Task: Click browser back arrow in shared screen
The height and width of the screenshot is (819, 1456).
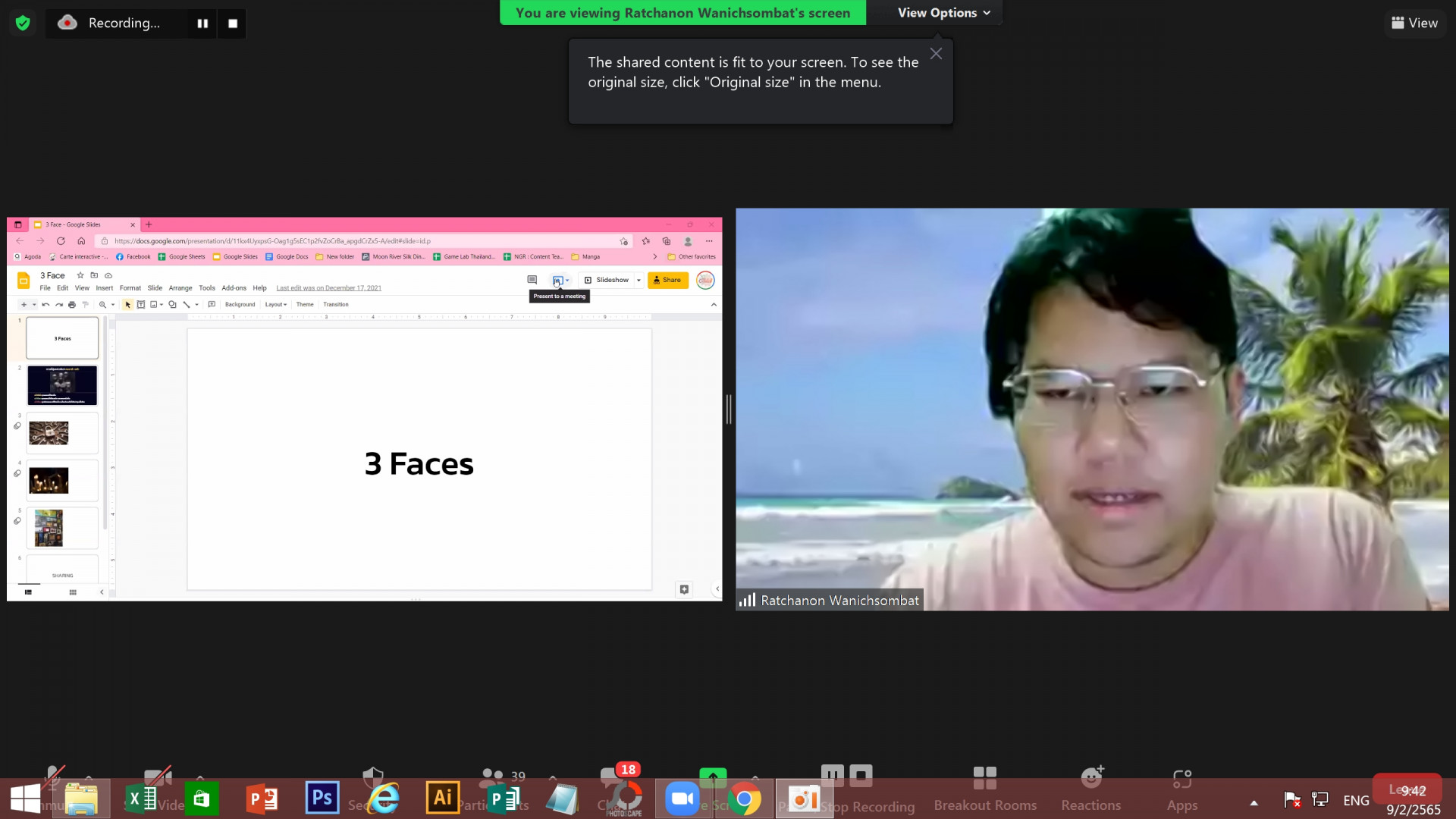Action: pyautogui.click(x=20, y=241)
